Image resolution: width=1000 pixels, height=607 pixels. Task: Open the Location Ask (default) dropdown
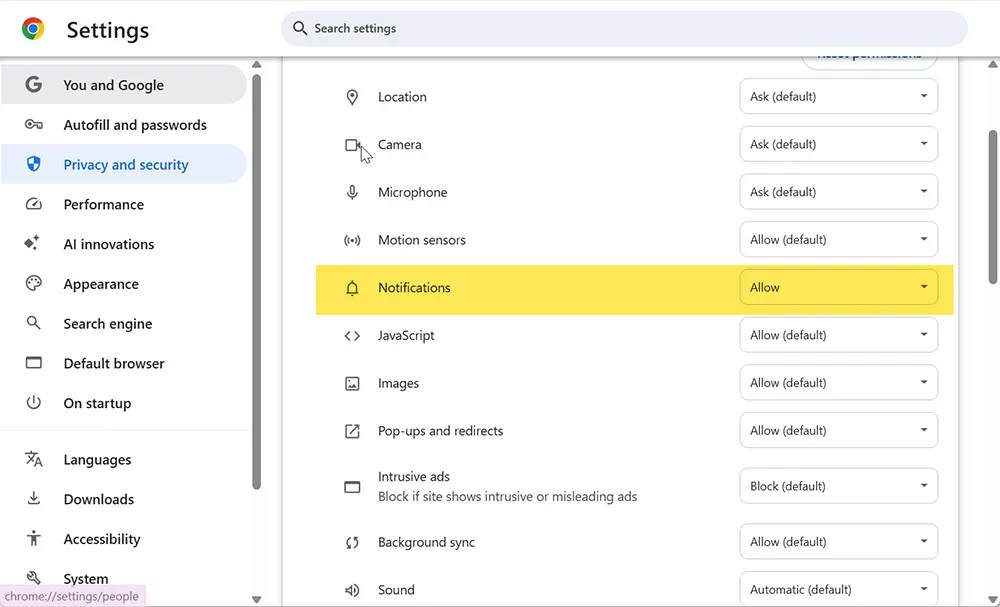(x=838, y=96)
